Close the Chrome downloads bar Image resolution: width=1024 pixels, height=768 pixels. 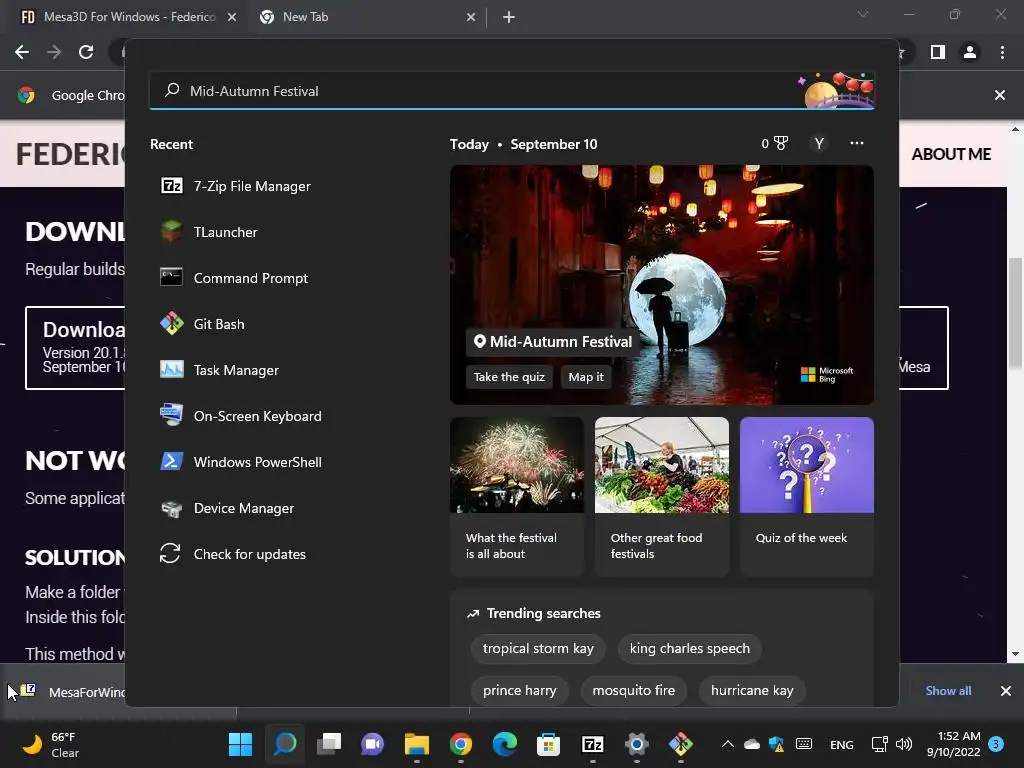click(x=1006, y=691)
